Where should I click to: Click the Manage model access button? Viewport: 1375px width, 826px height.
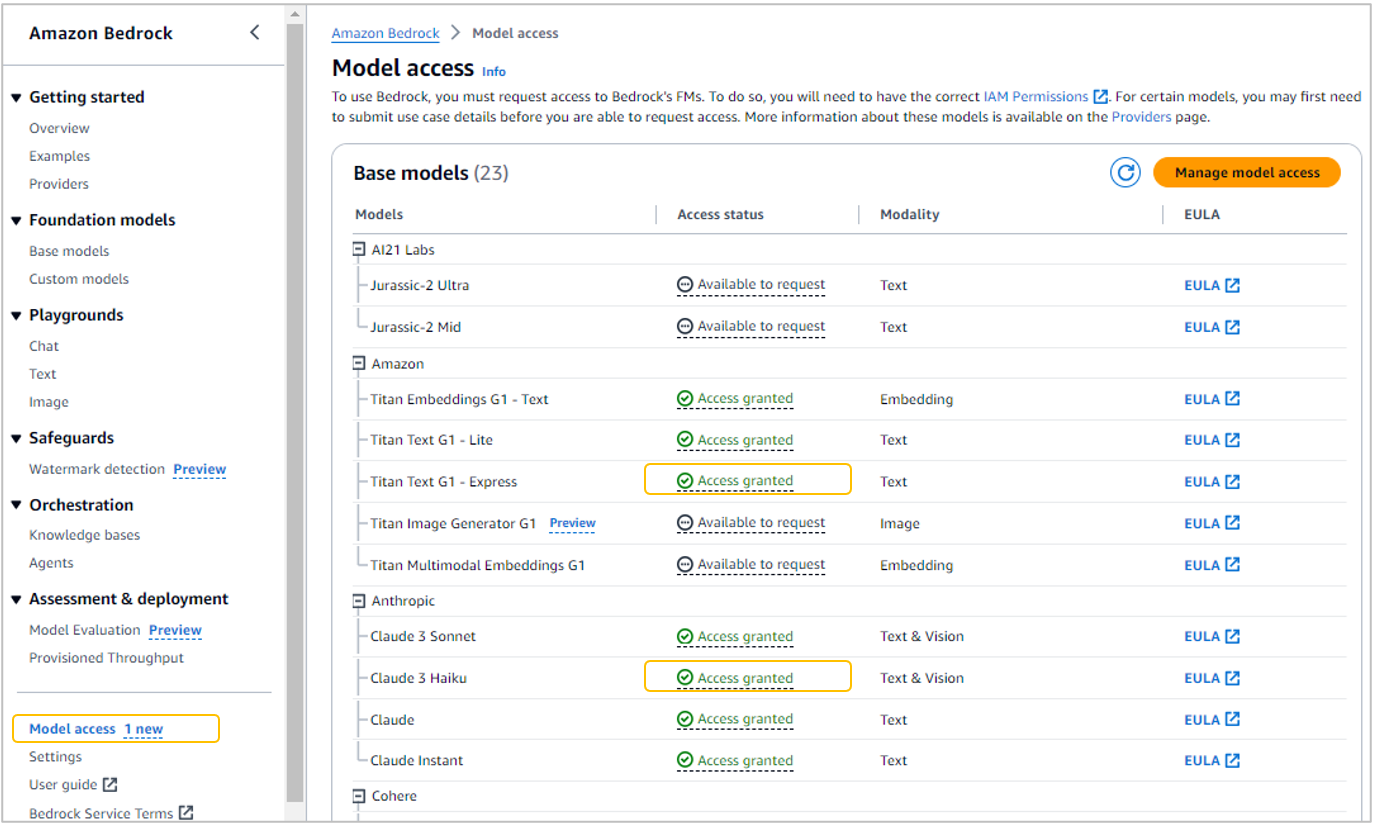tap(1247, 173)
